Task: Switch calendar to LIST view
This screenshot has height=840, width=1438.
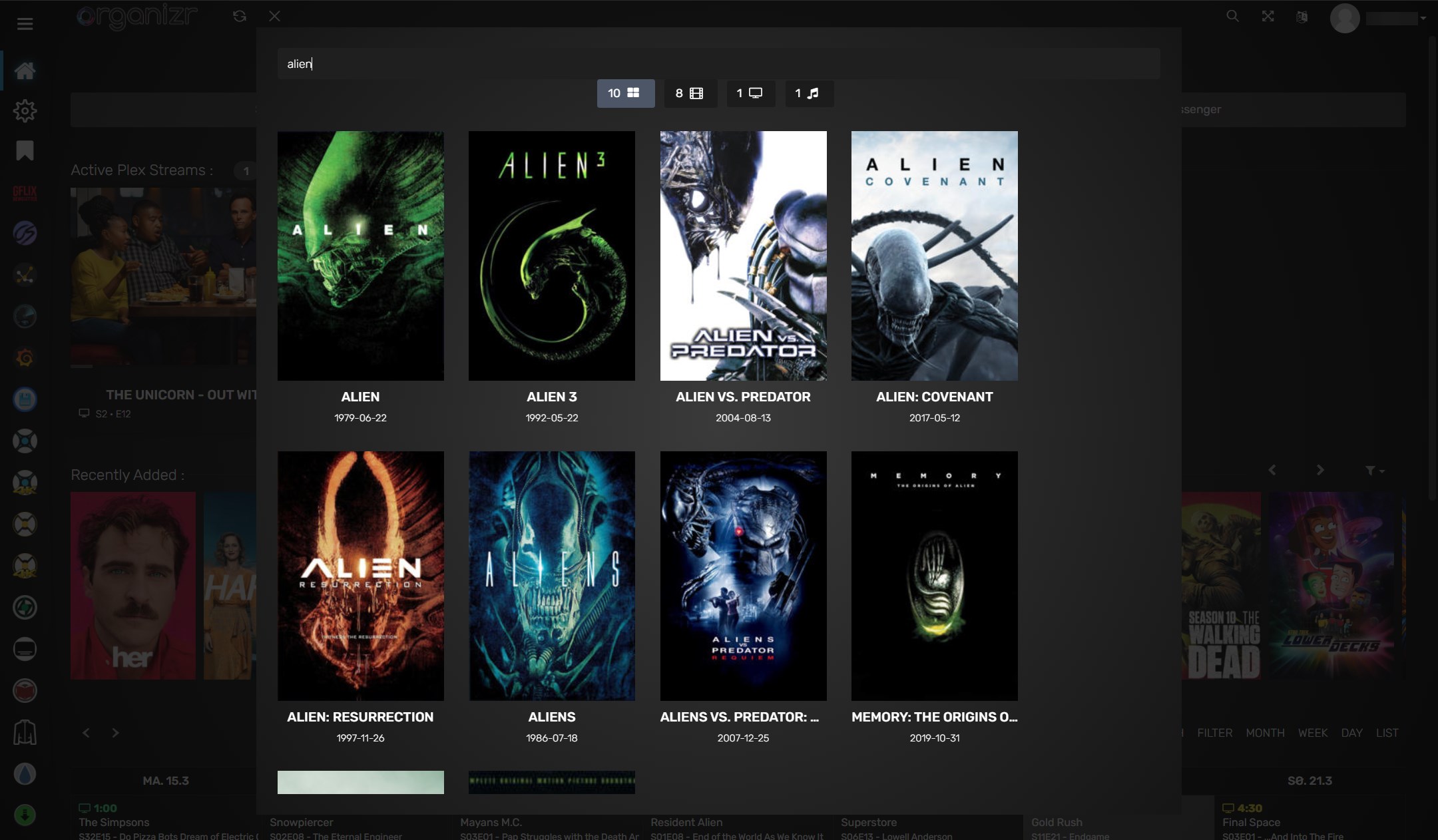Action: coord(1387,733)
